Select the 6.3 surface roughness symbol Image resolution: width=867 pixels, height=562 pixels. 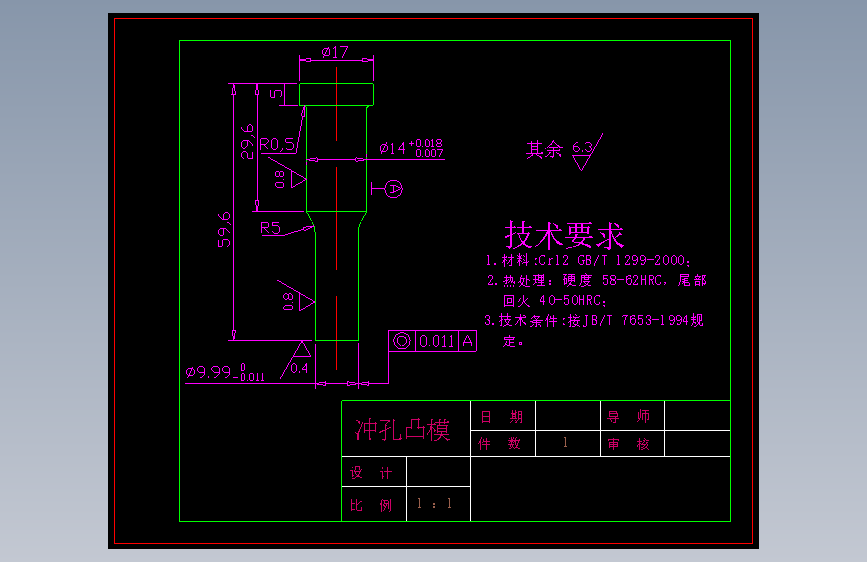point(587,152)
